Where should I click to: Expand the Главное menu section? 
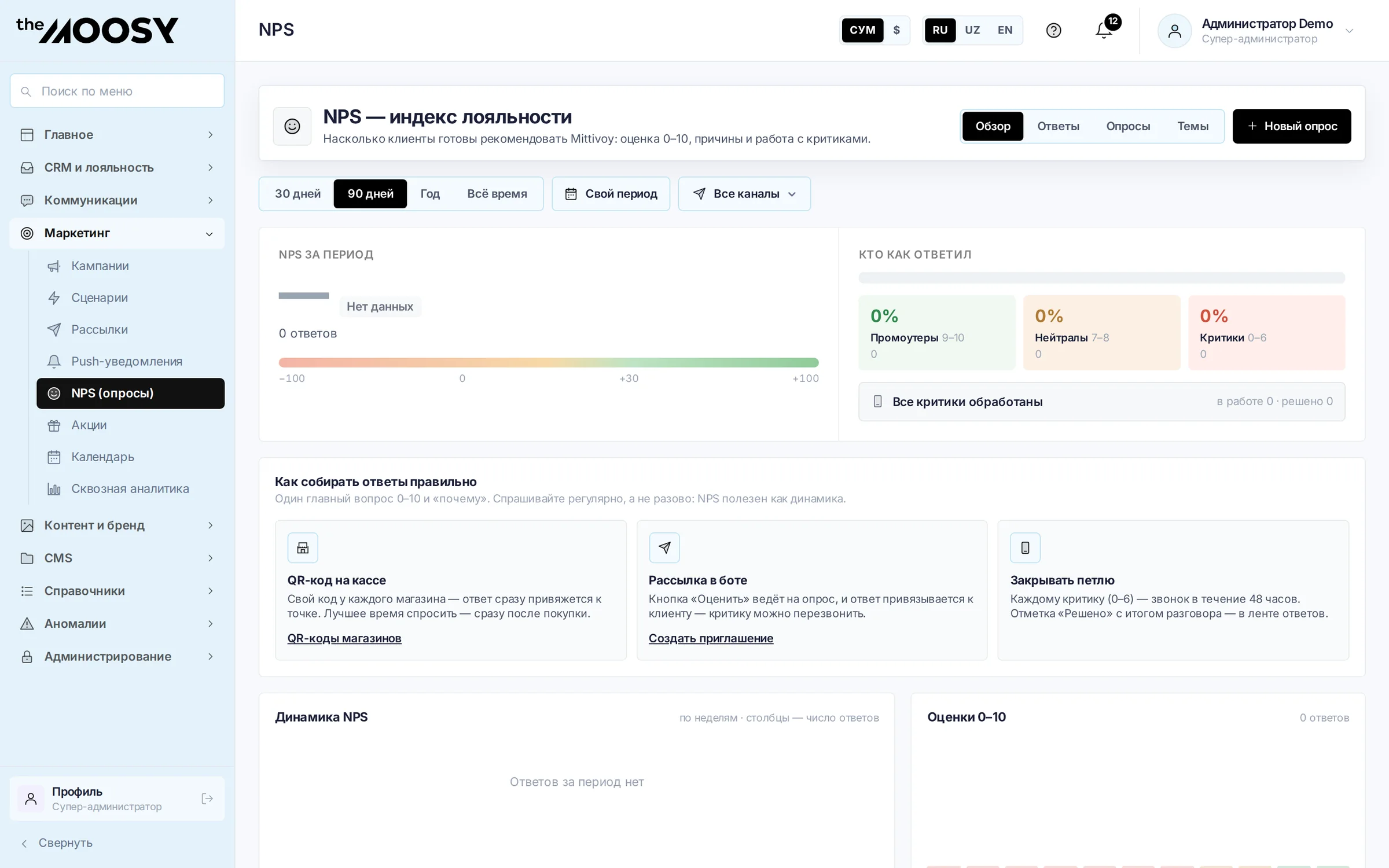tap(117, 135)
